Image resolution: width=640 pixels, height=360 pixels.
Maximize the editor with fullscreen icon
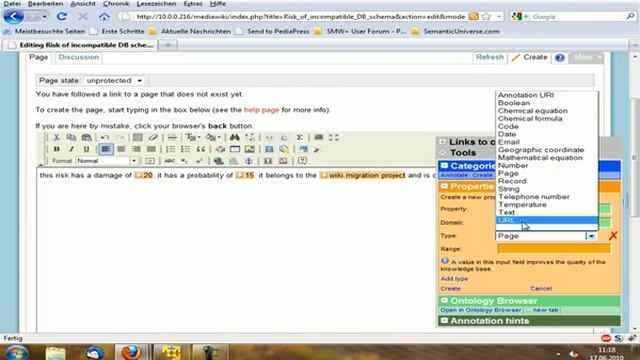point(334,138)
